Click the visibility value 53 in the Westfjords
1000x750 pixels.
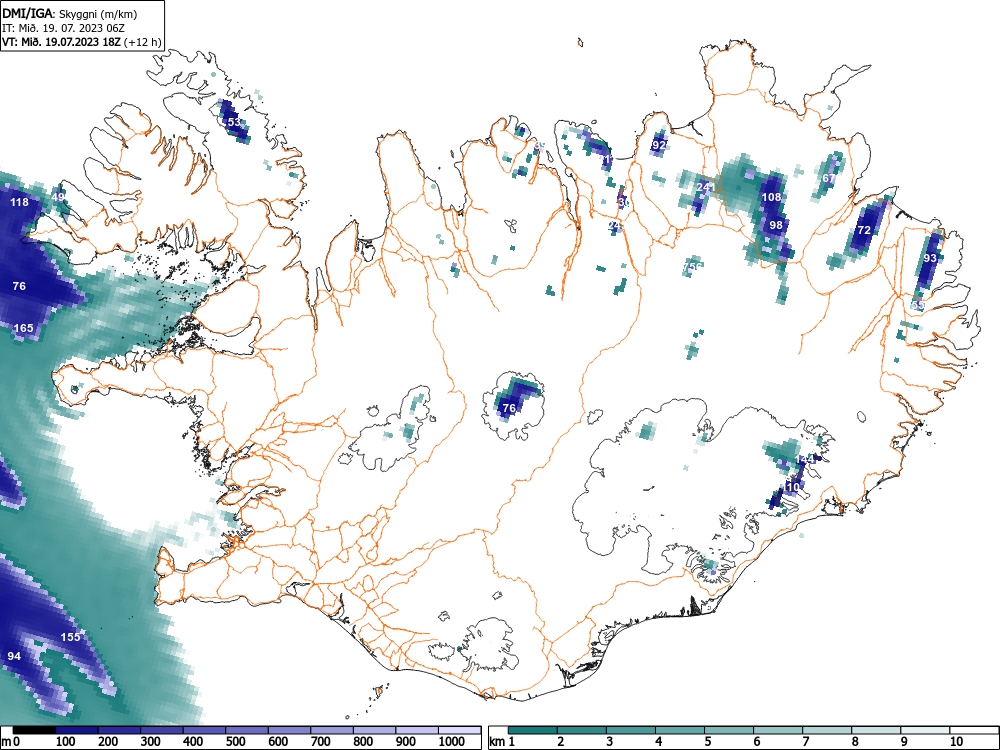pos(234,122)
